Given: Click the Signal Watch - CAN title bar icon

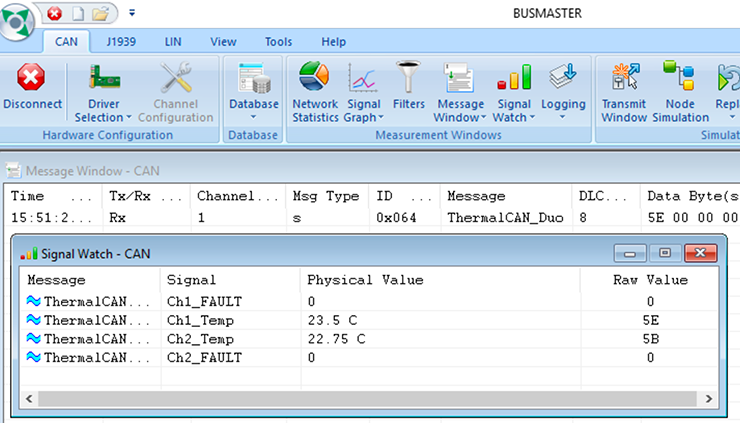Looking at the screenshot, I should [x=29, y=254].
